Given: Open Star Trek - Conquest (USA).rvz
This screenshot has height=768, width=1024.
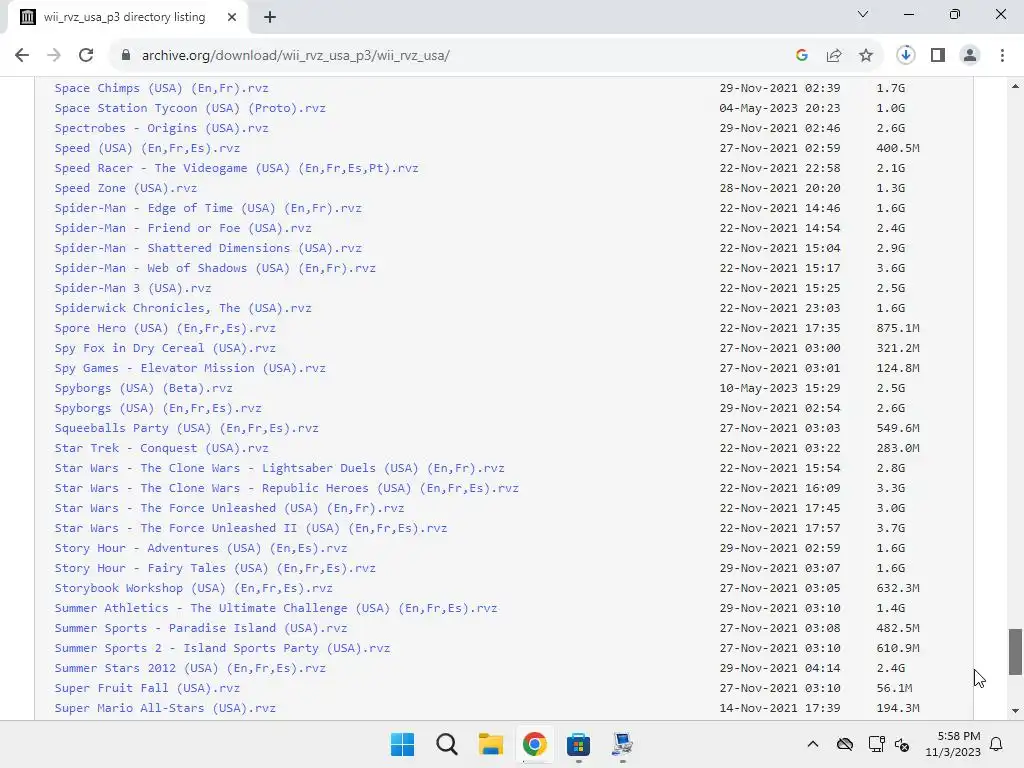Looking at the screenshot, I should pyautogui.click(x=161, y=448).
